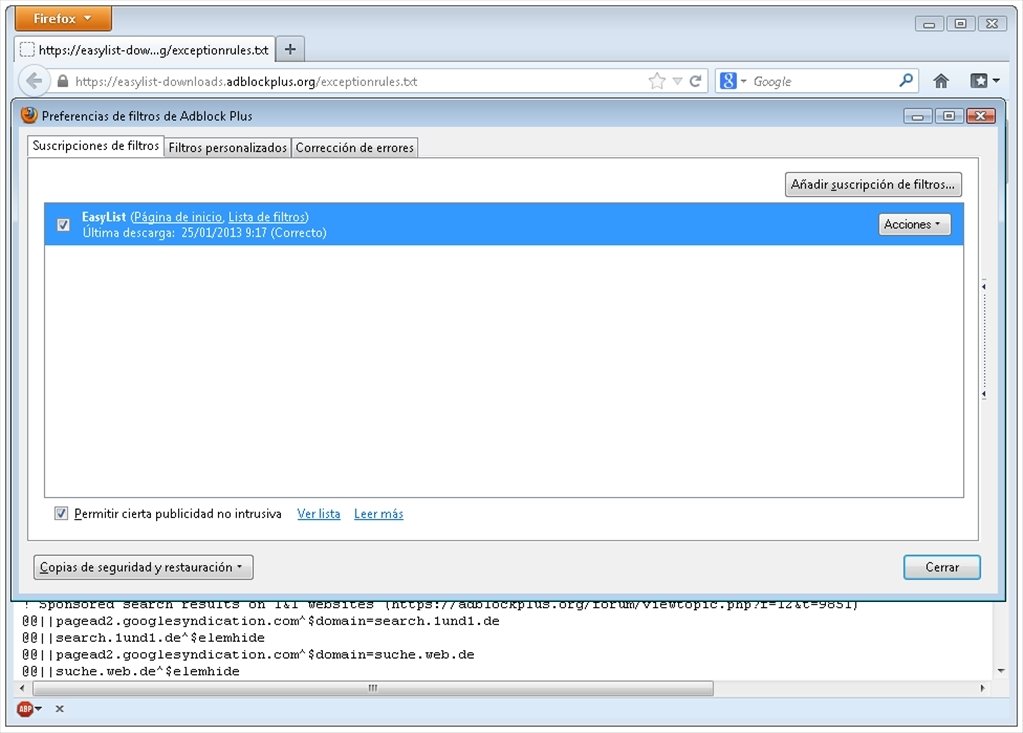
Task: Select text line '@@||suche.web.de^$elemhide'
Action: pyautogui.click(x=130, y=672)
